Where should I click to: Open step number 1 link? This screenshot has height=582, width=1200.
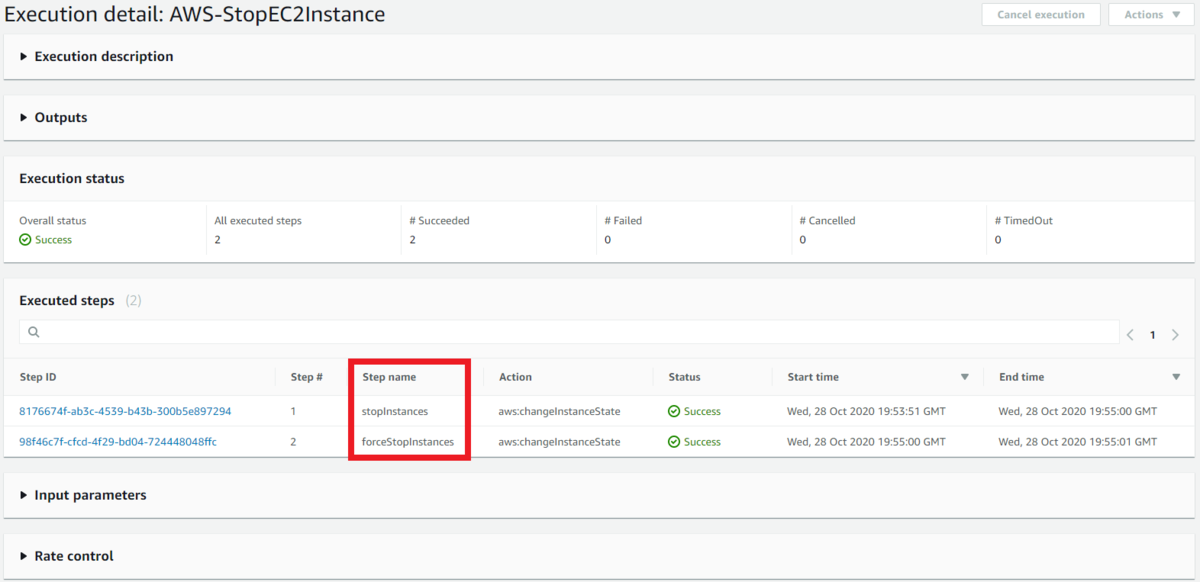point(293,411)
